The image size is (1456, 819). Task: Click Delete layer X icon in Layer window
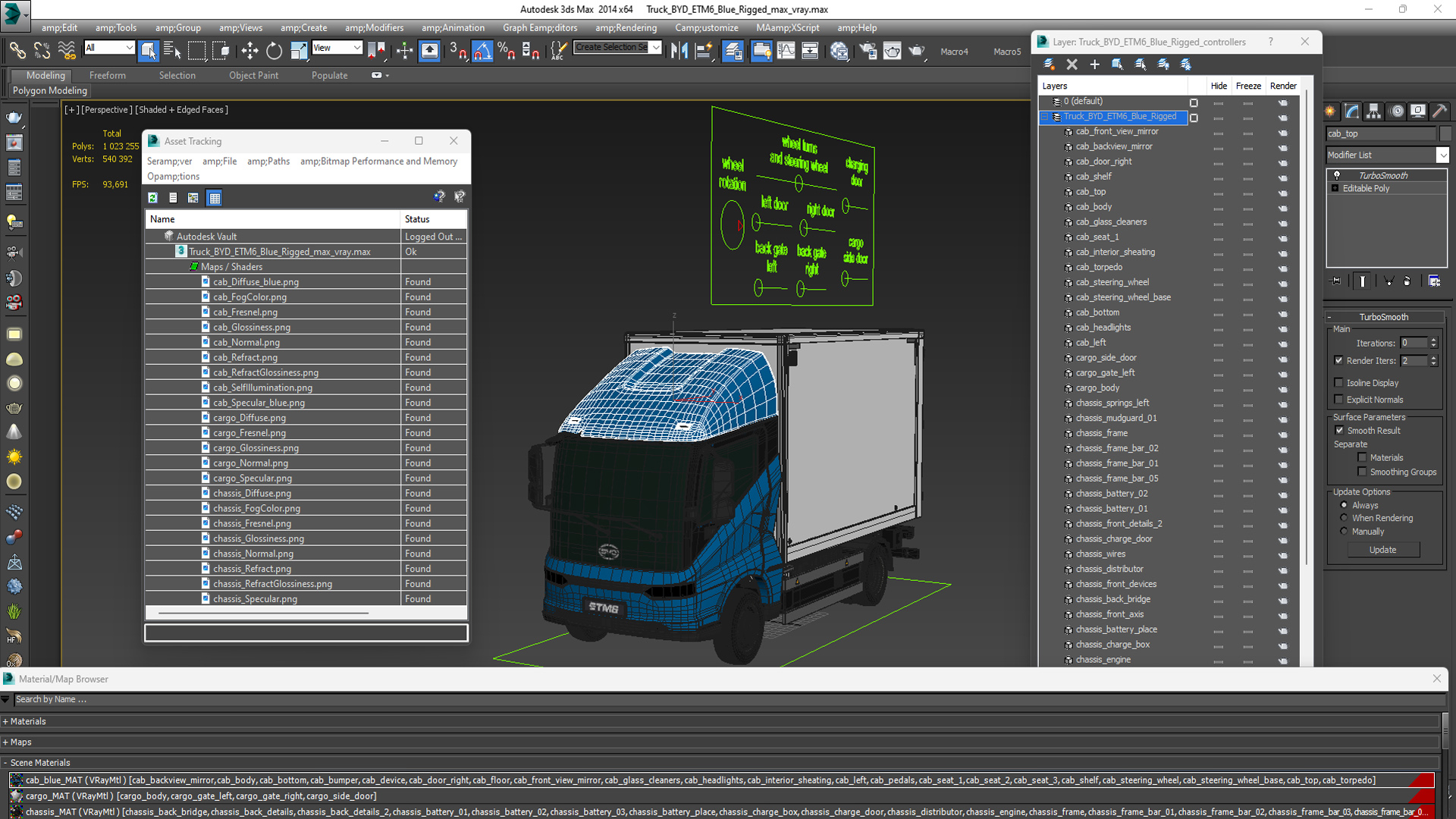(1072, 64)
